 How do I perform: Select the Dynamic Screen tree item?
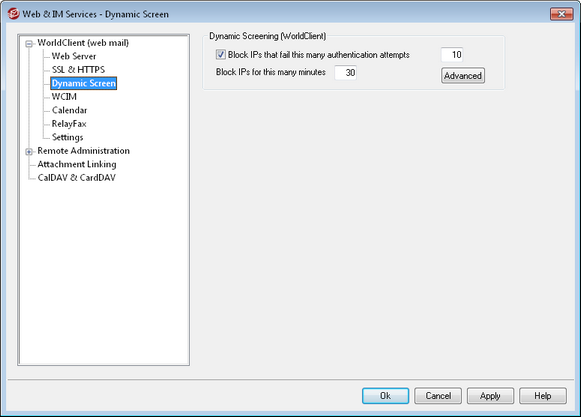click(83, 83)
